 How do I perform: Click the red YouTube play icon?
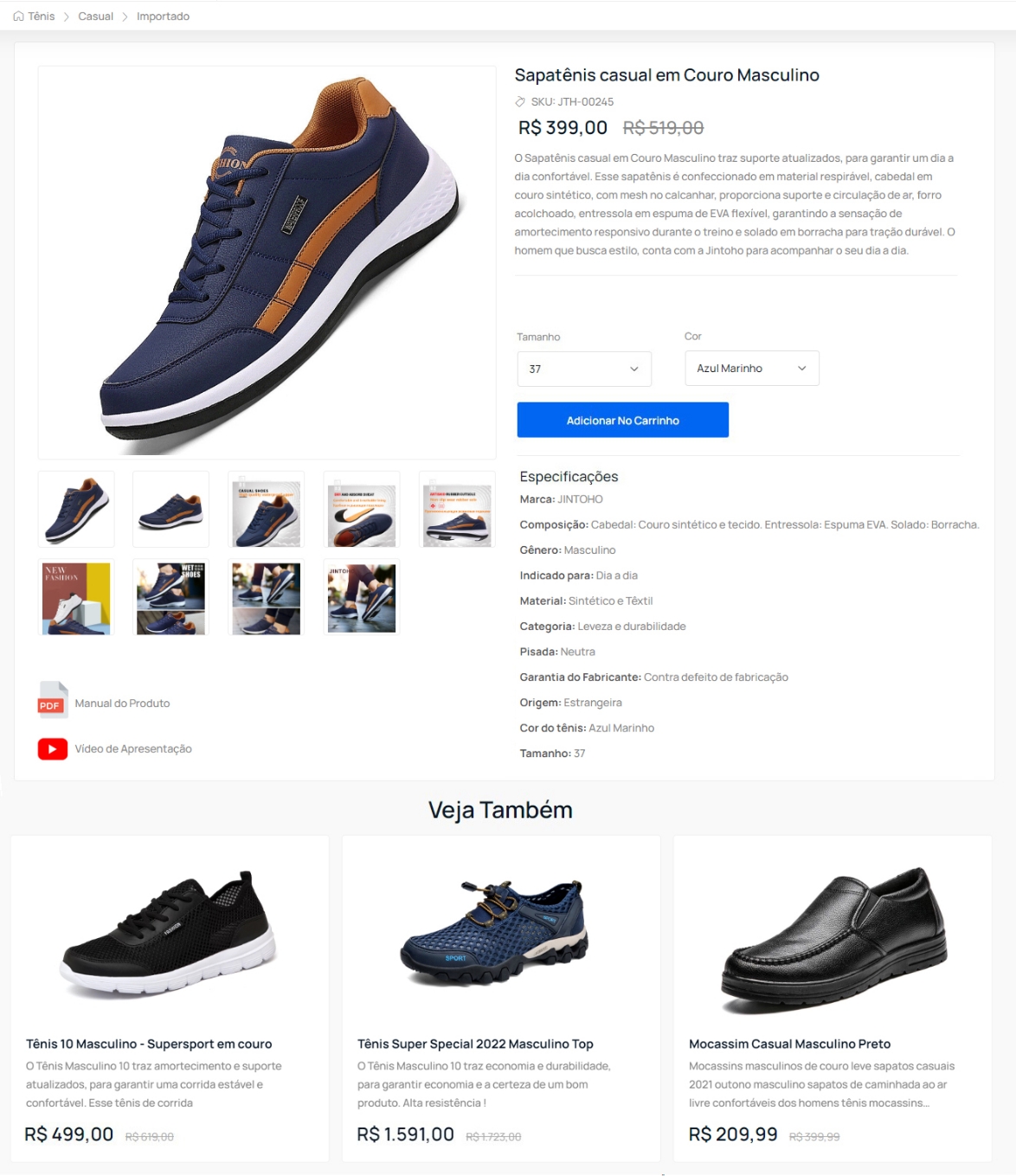53,749
